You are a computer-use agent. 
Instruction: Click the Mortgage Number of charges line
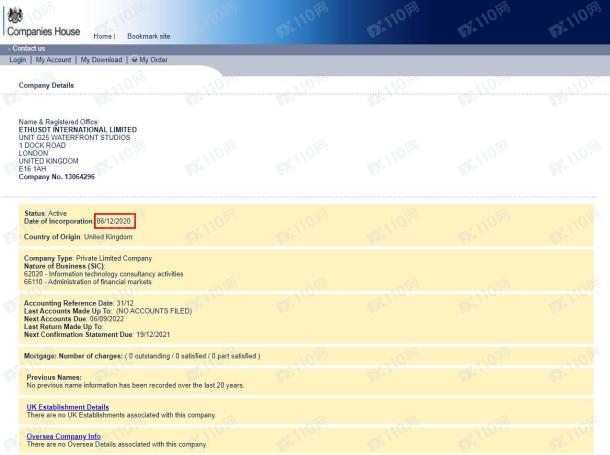pyautogui.click(x=142, y=356)
